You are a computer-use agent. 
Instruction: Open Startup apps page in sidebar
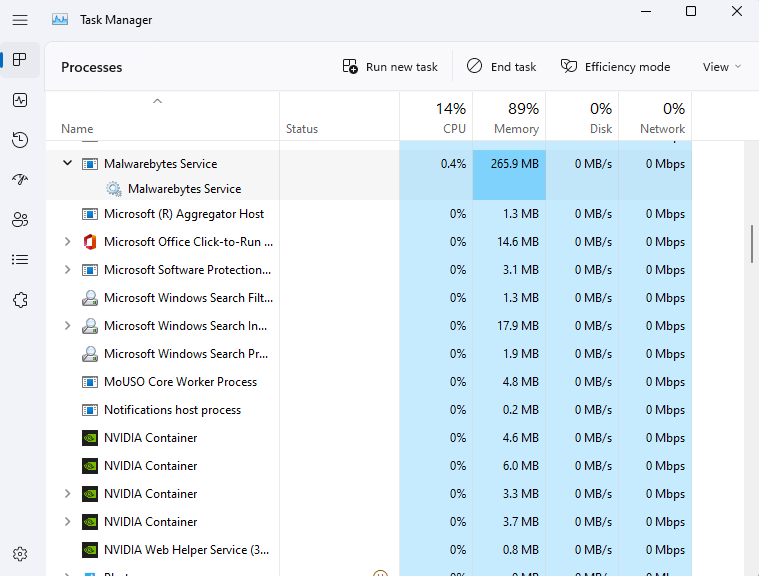coord(20,180)
